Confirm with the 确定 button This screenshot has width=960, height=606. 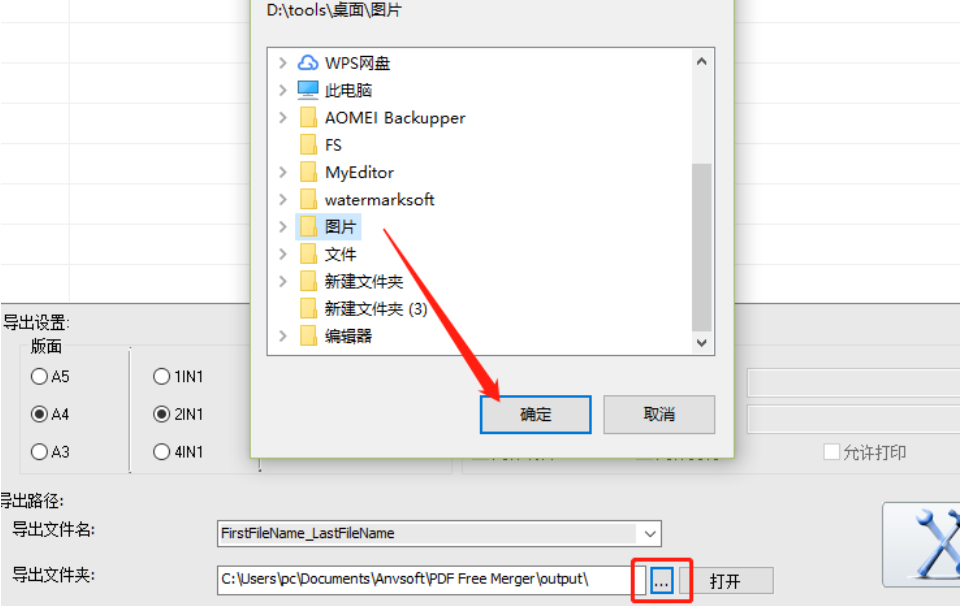[536, 414]
